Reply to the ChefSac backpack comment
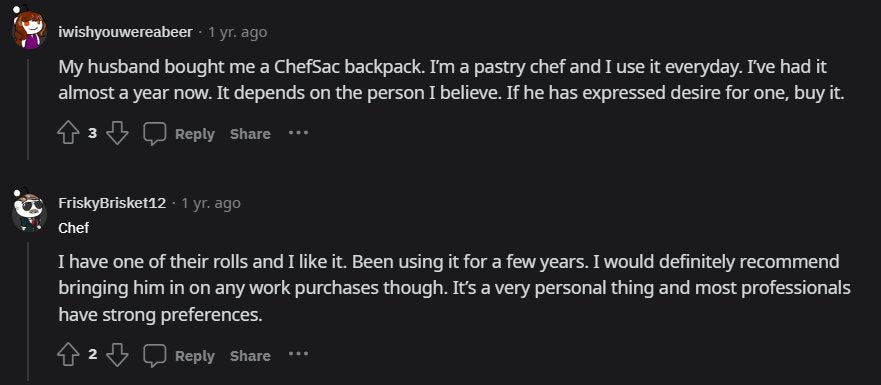881x385 pixels. (x=194, y=134)
